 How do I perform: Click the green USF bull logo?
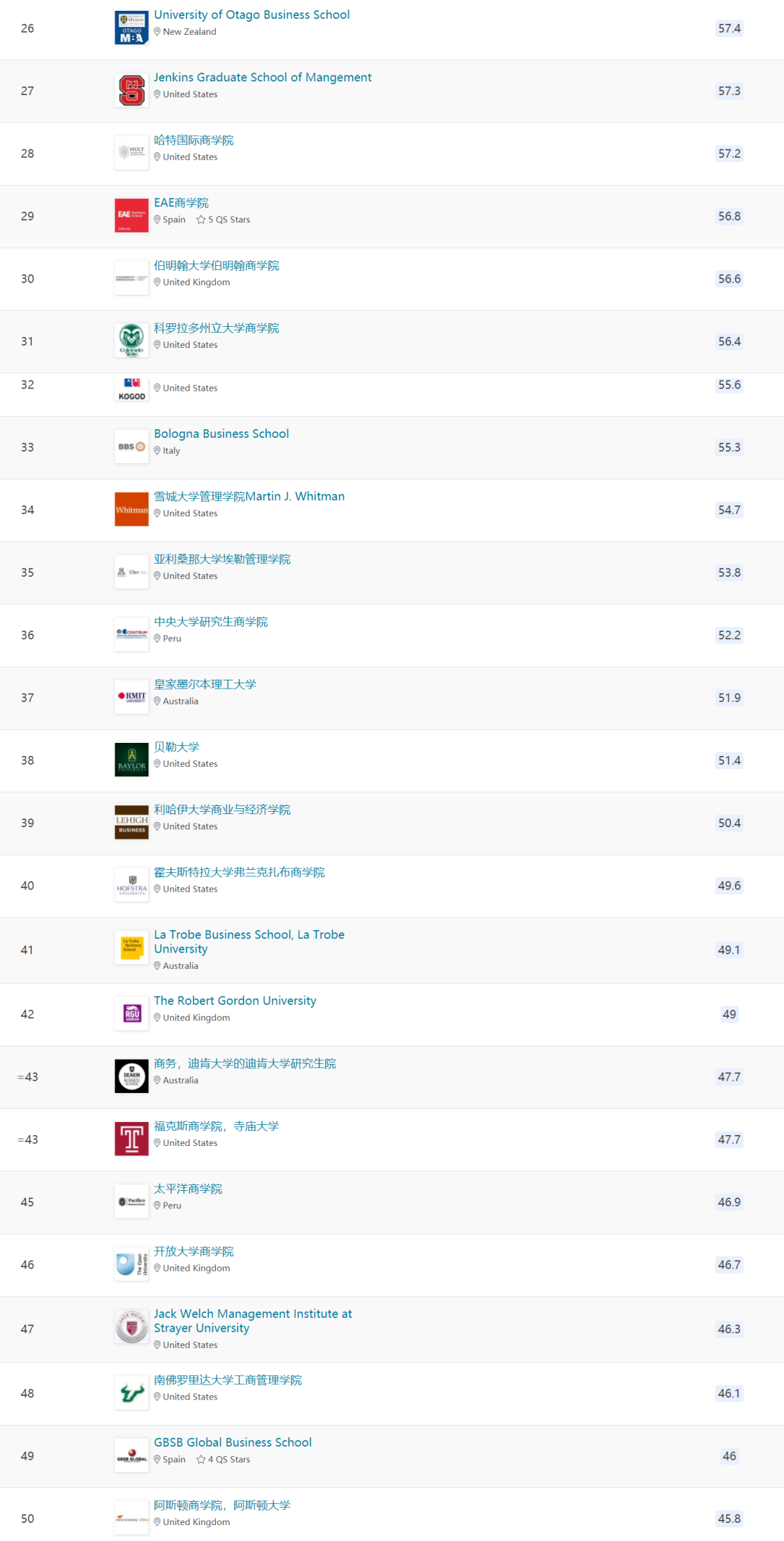(131, 1393)
